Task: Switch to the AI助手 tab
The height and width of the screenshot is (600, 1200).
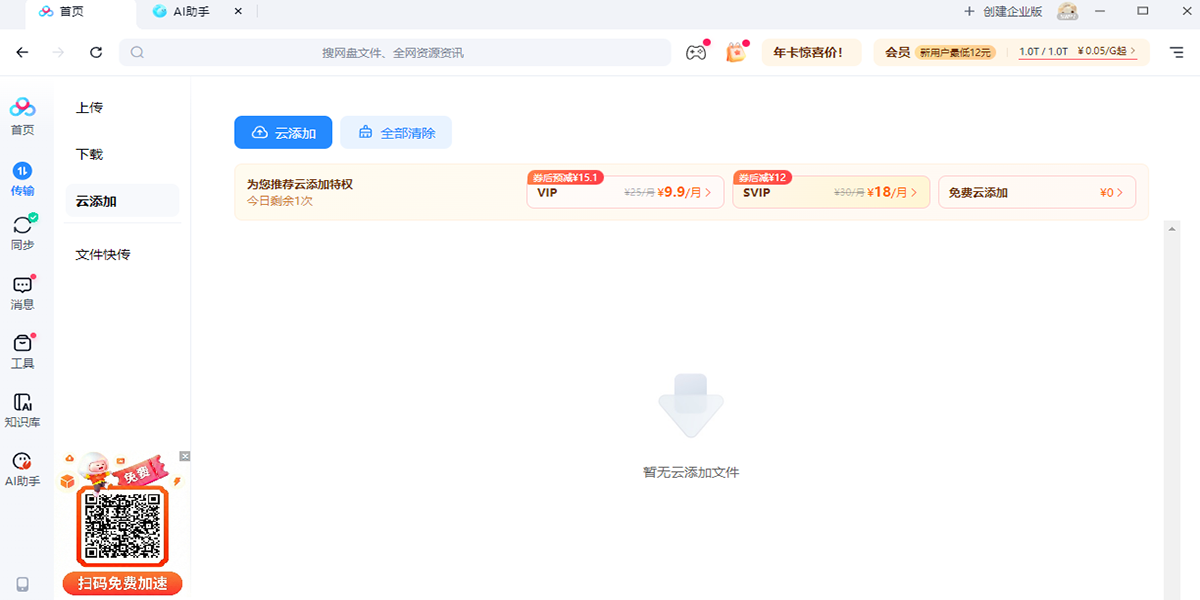Action: 190,12
